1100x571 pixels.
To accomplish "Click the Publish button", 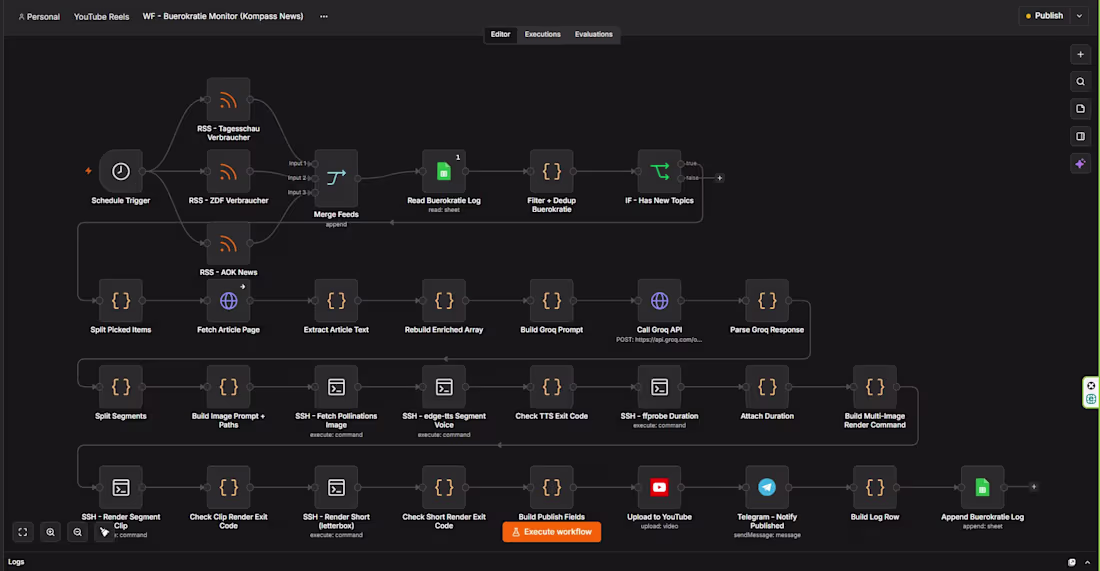I will (1045, 16).
